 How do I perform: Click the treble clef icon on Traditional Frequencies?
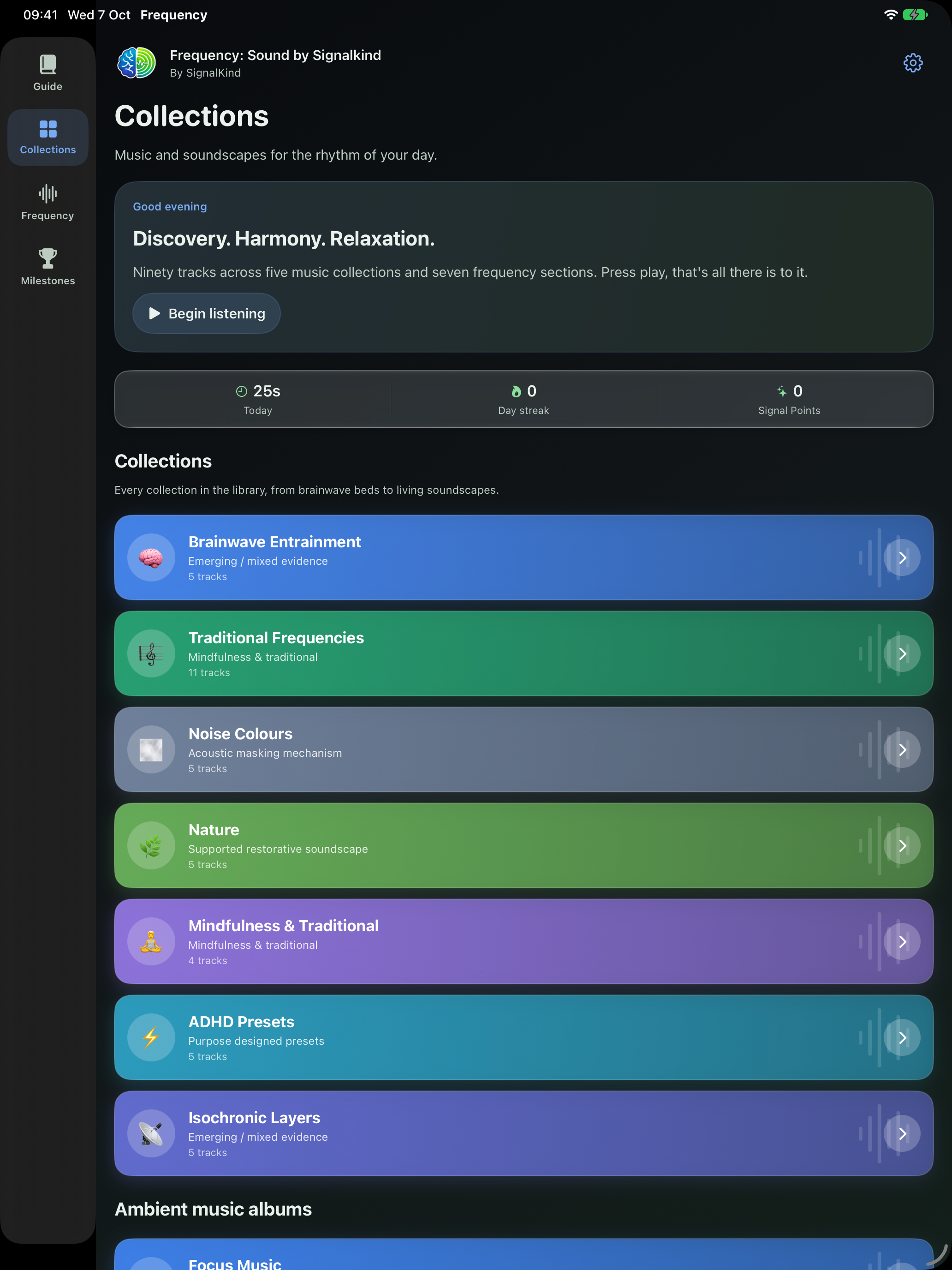click(151, 653)
